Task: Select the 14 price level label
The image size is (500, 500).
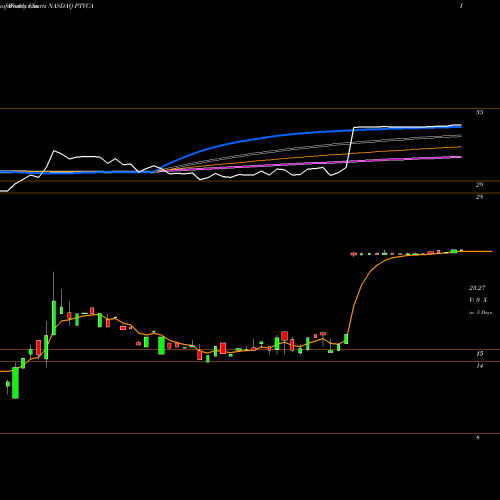Action: 479,366
